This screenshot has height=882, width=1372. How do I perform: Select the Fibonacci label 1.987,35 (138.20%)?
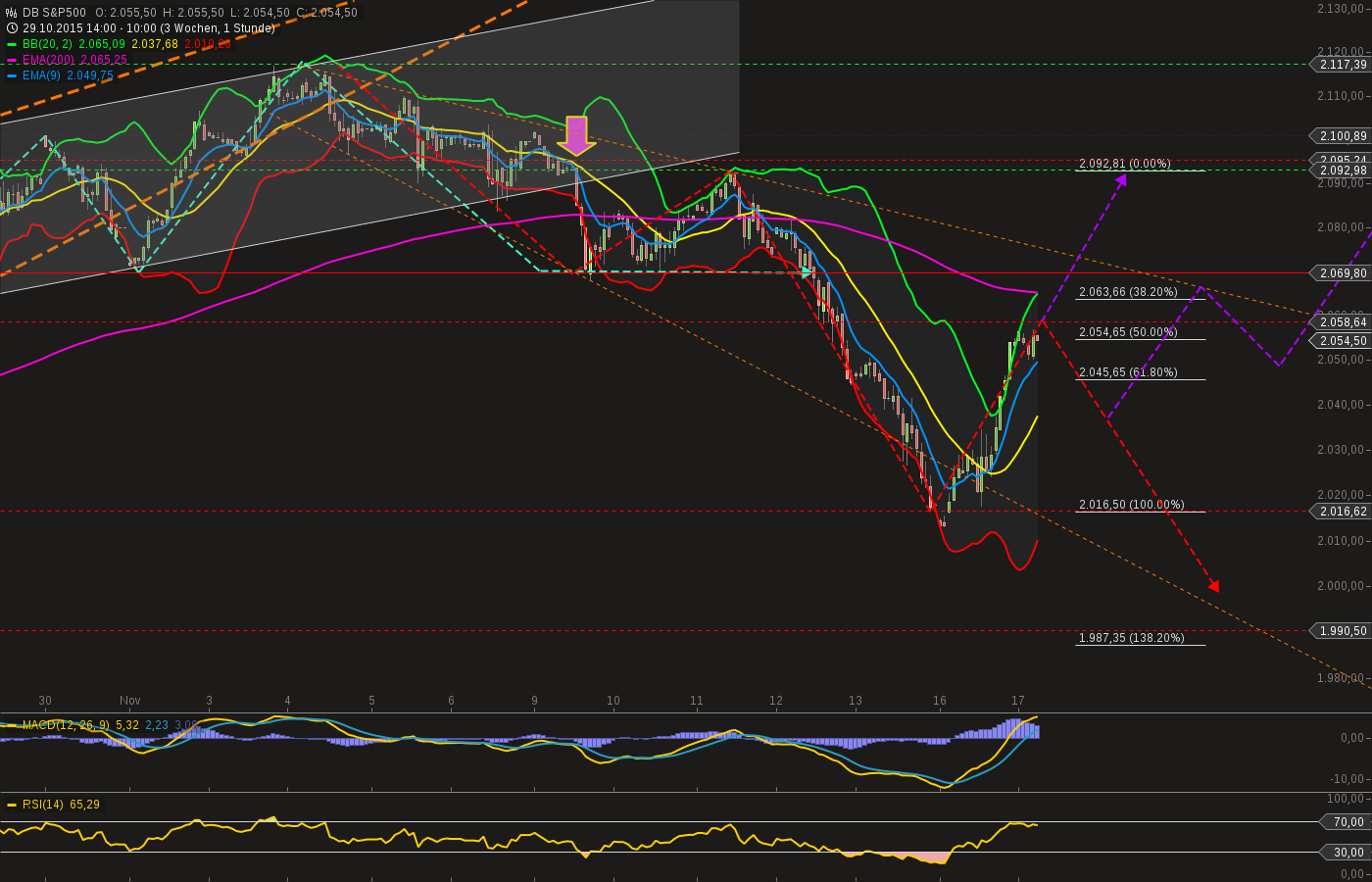pos(1132,638)
